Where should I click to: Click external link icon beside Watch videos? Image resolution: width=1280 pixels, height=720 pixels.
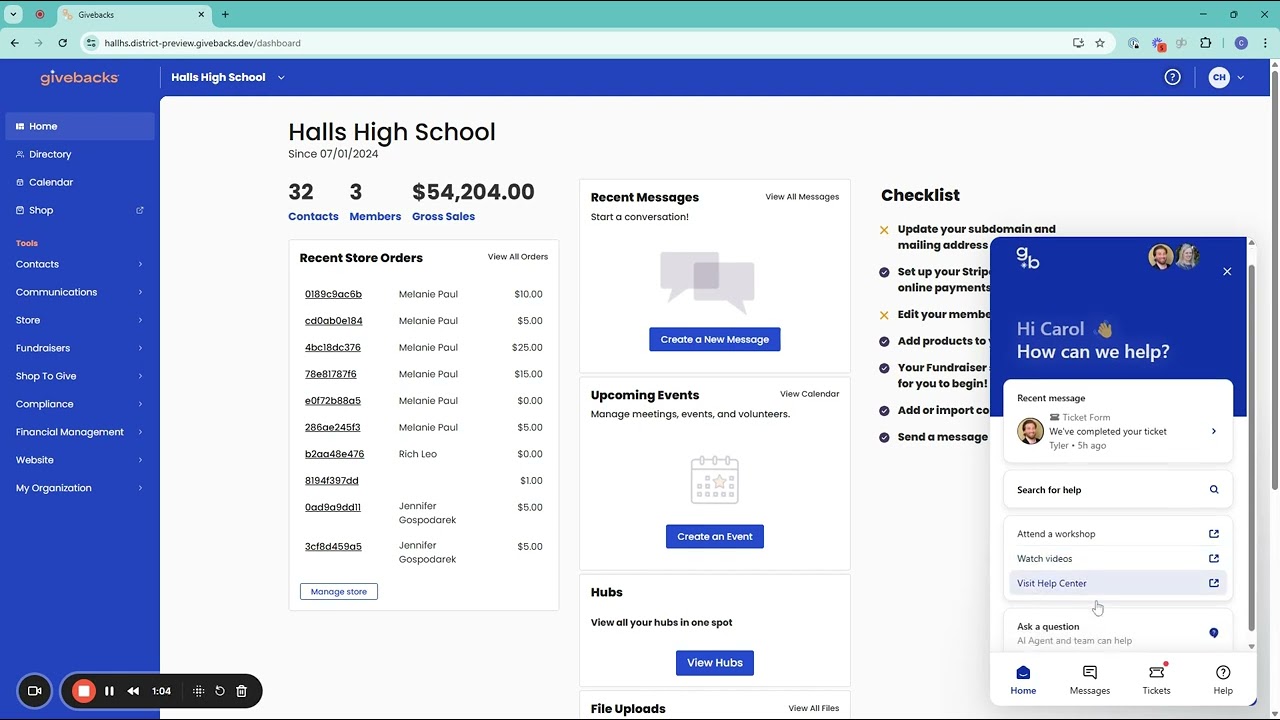(1214, 558)
